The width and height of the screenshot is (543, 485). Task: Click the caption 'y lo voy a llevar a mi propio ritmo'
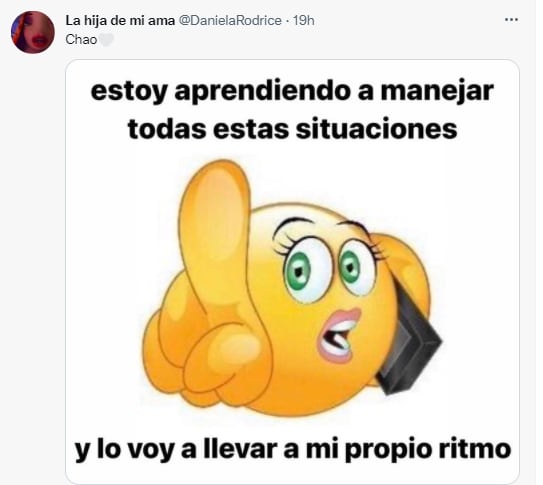coord(293,449)
